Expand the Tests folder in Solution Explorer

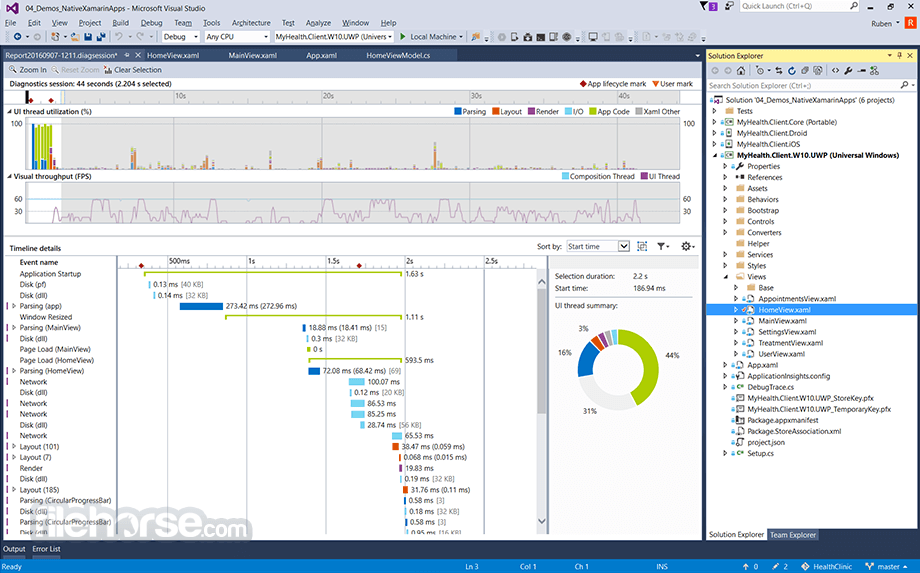coord(715,111)
